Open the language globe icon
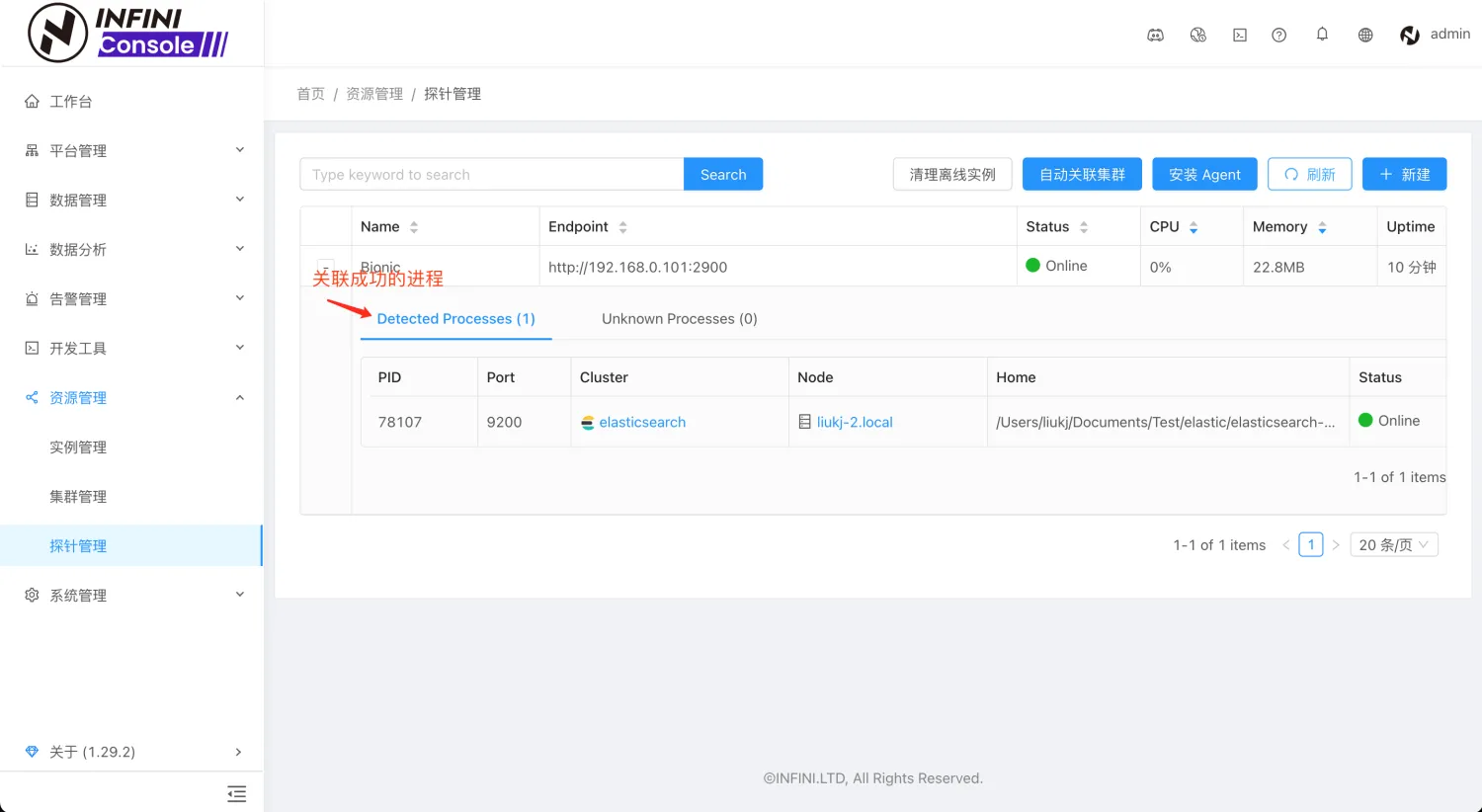Image resolution: width=1482 pixels, height=812 pixels. click(1365, 35)
